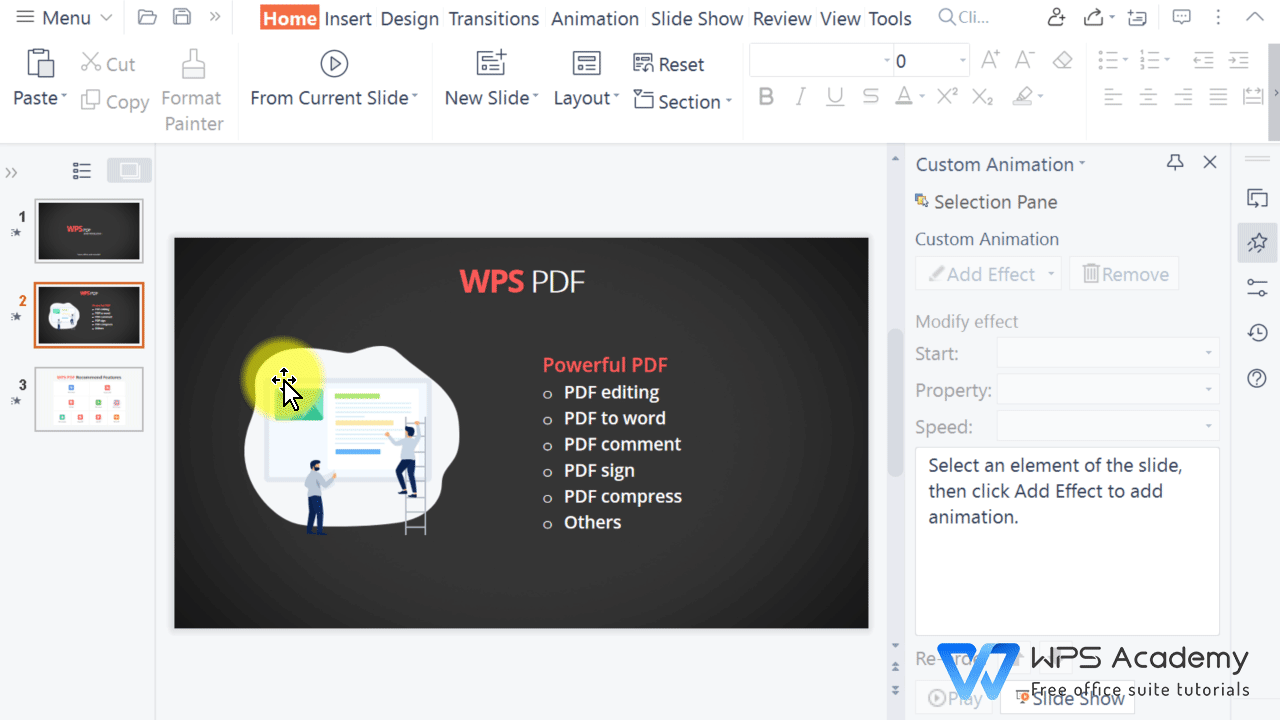Viewport: 1280px width, 720px height.
Task: Show more quick access tools chevron
Action: point(215,17)
